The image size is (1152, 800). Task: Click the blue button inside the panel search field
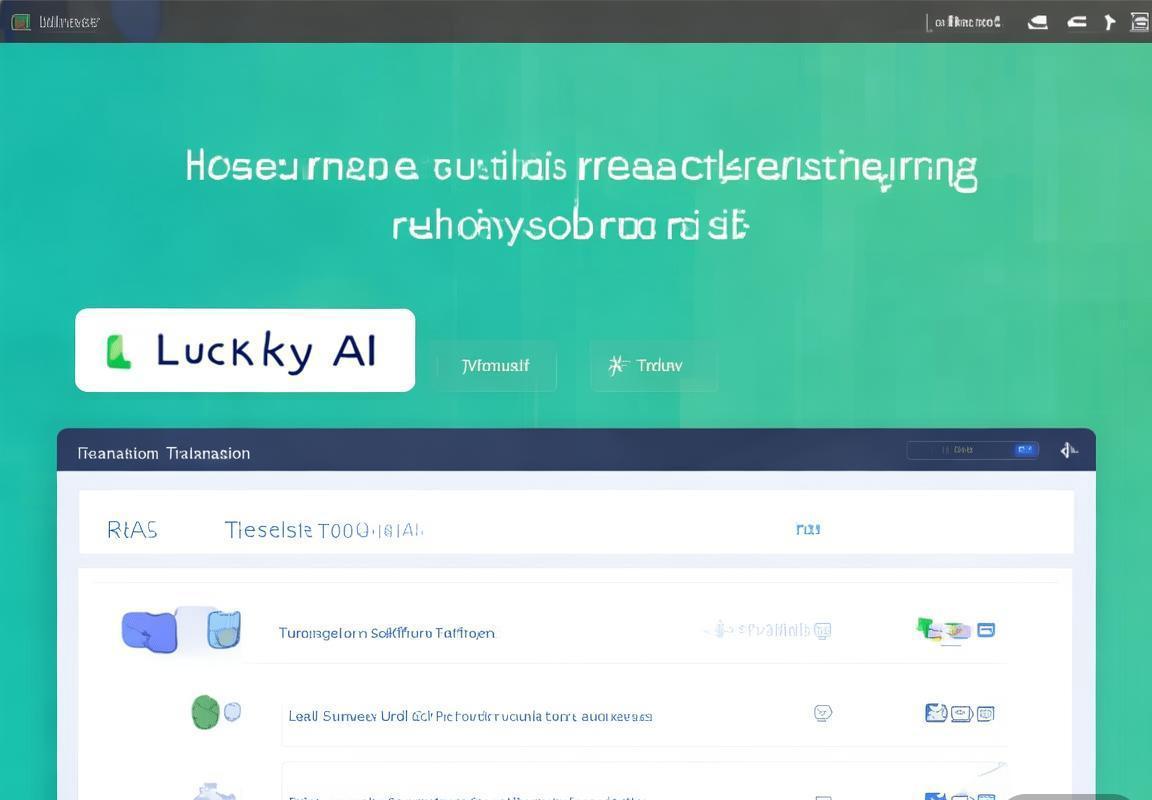1025,450
